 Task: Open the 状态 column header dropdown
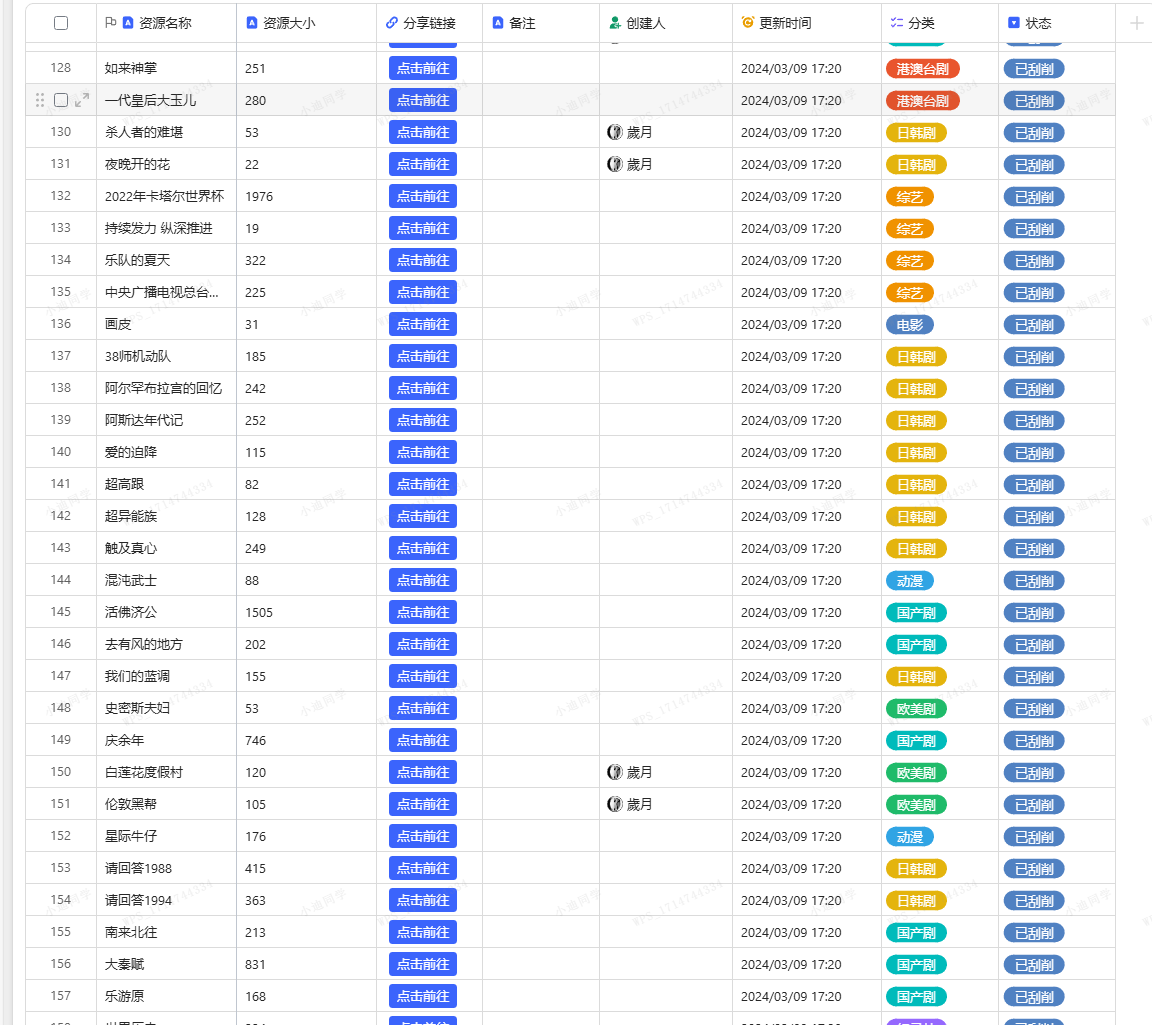click(1056, 23)
